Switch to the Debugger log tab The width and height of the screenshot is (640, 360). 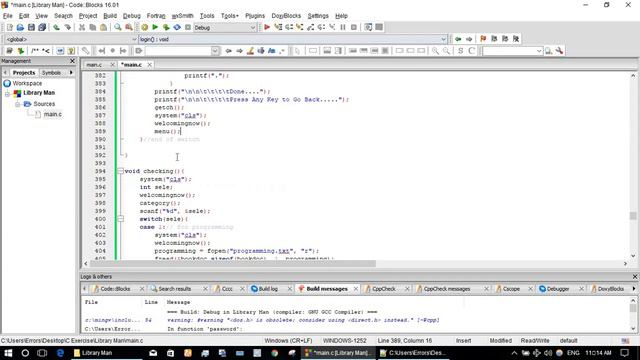tap(558, 289)
